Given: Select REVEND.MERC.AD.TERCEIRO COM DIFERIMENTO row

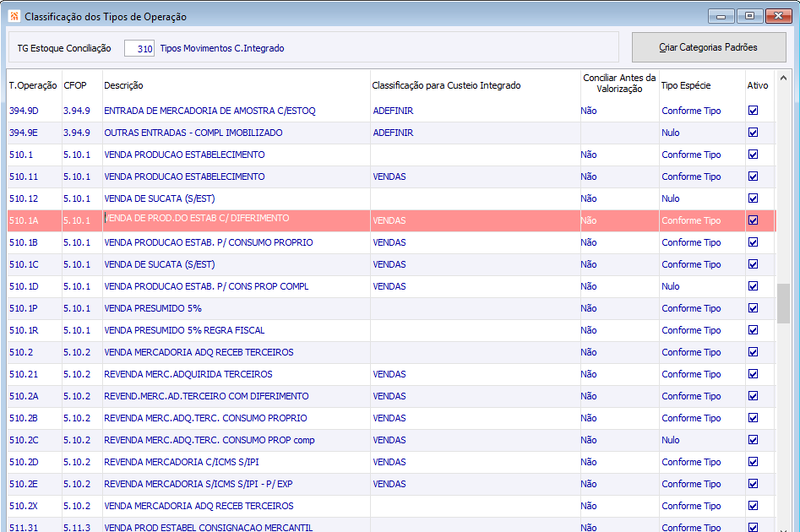Looking at the screenshot, I should click(206, 396).
